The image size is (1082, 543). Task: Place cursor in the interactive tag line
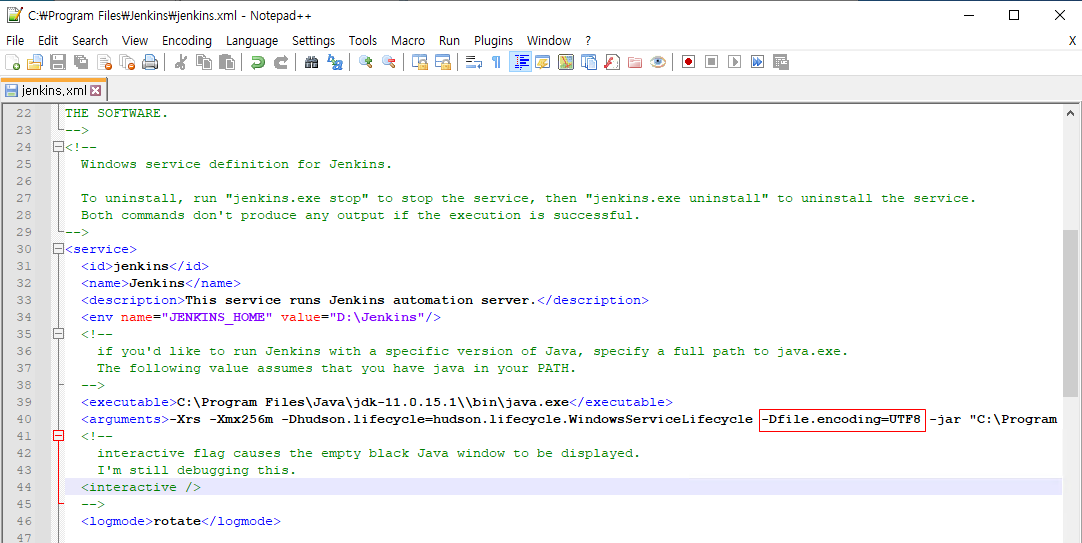(141, 487)
